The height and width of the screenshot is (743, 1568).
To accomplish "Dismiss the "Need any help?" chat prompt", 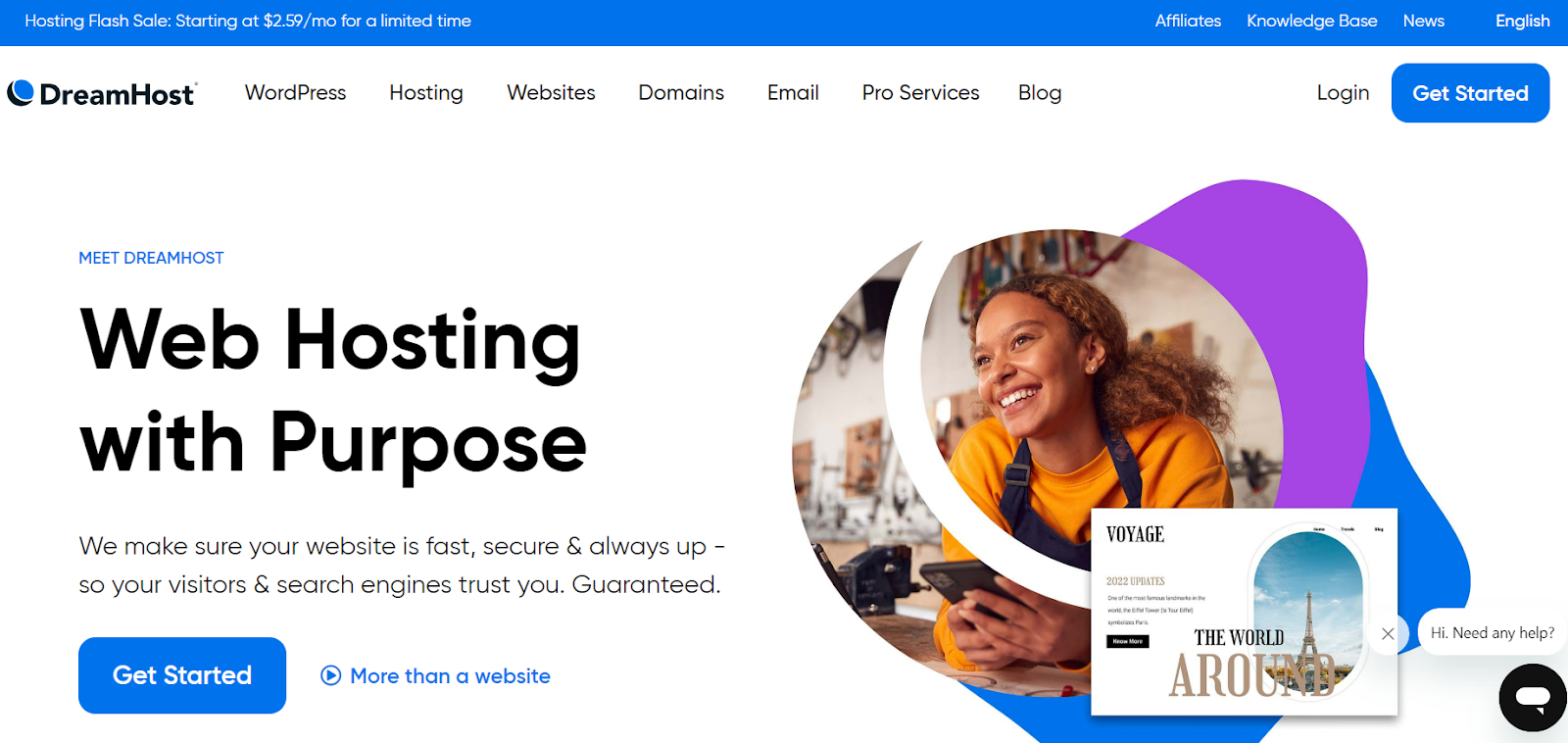I will click(x=1388, y=634).
